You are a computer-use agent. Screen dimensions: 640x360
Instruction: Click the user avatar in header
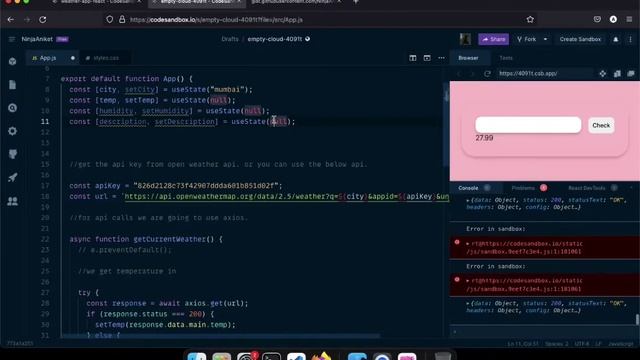465,39
